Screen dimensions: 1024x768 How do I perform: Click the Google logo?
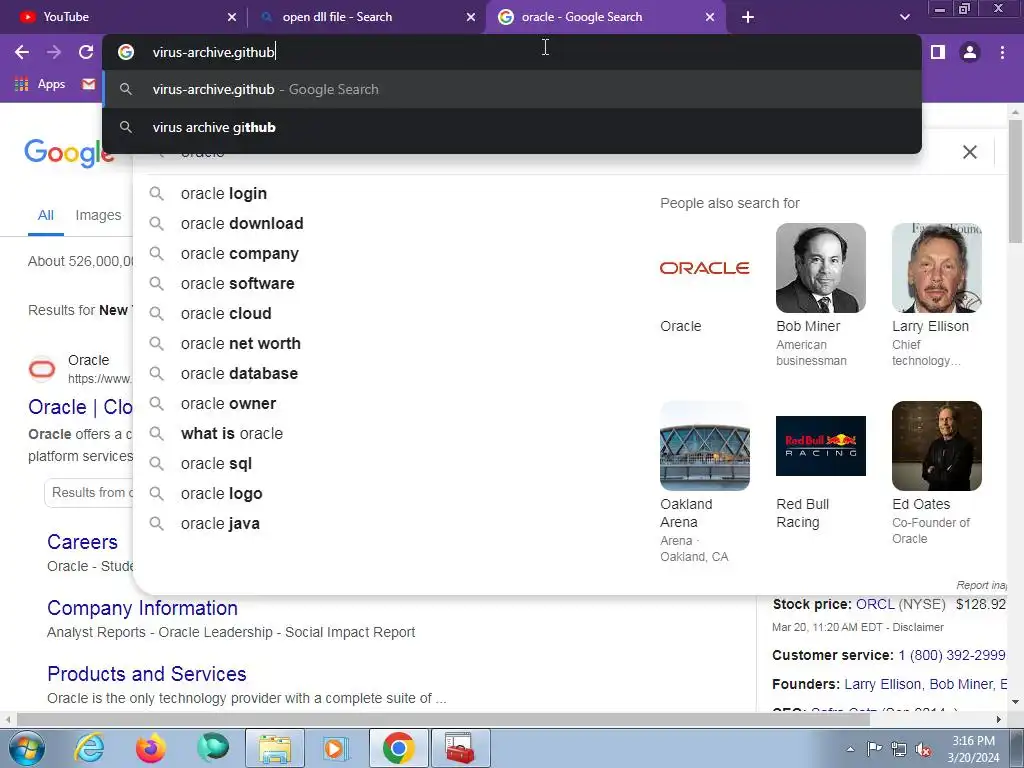[69, 153]
